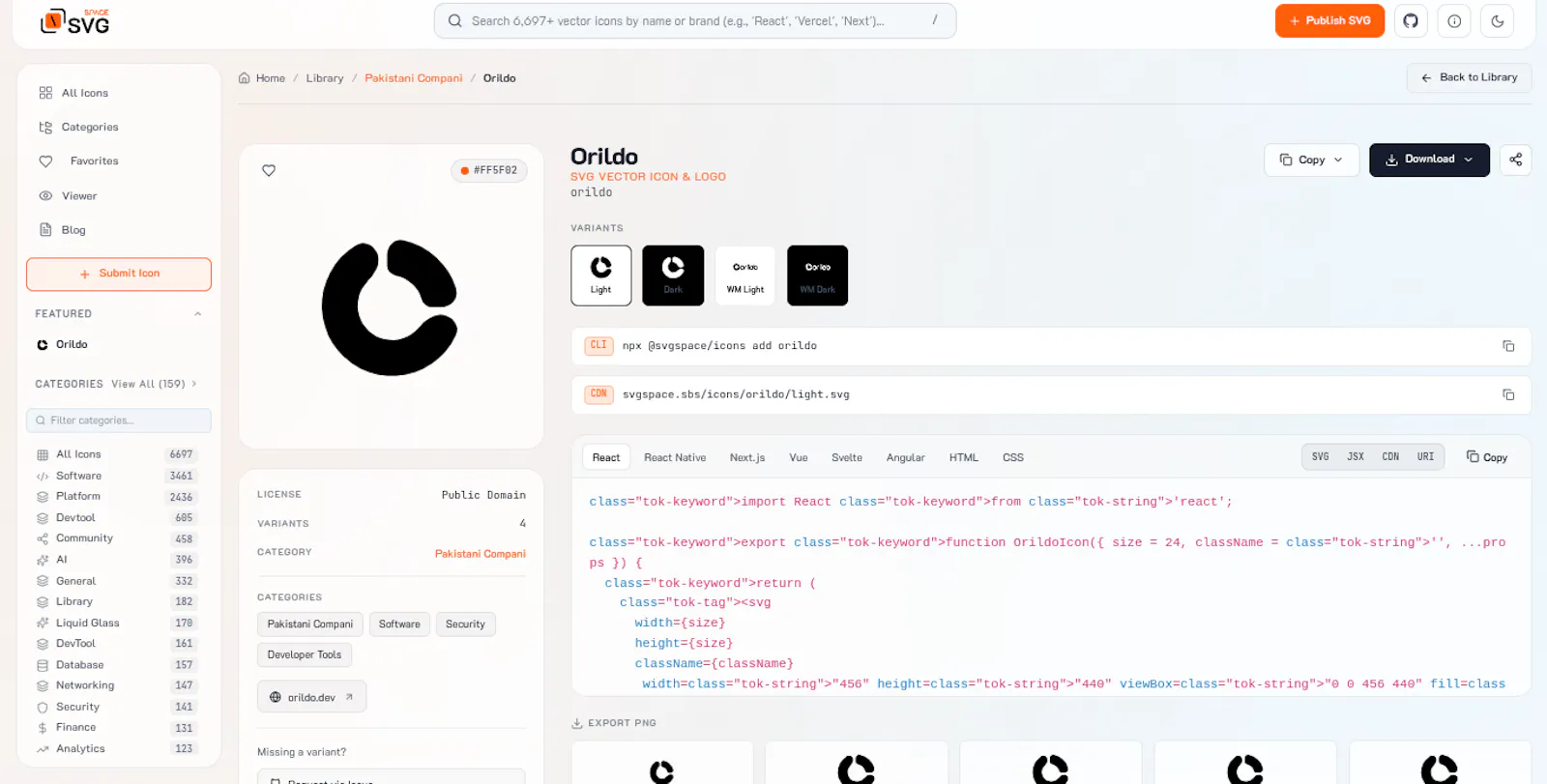Viewport: 1547px width, 784px height.
Task: Copy the CLI npx command
Action: point(1508,346)
